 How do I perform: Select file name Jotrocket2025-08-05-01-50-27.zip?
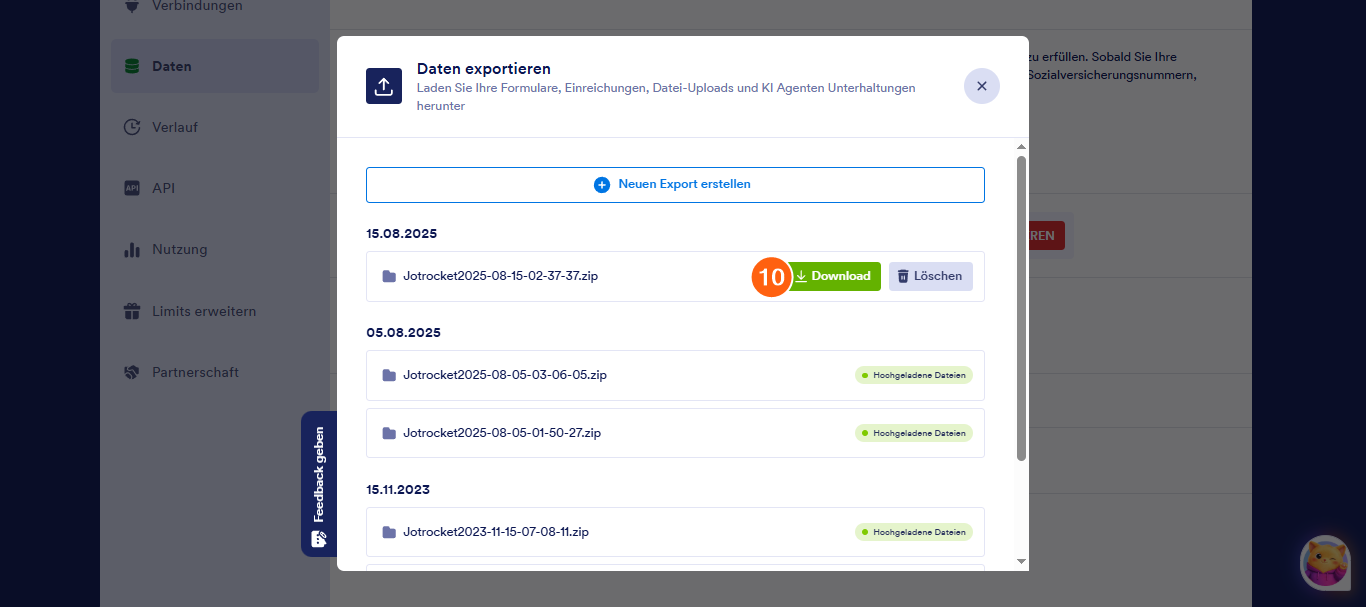(502, 433)
